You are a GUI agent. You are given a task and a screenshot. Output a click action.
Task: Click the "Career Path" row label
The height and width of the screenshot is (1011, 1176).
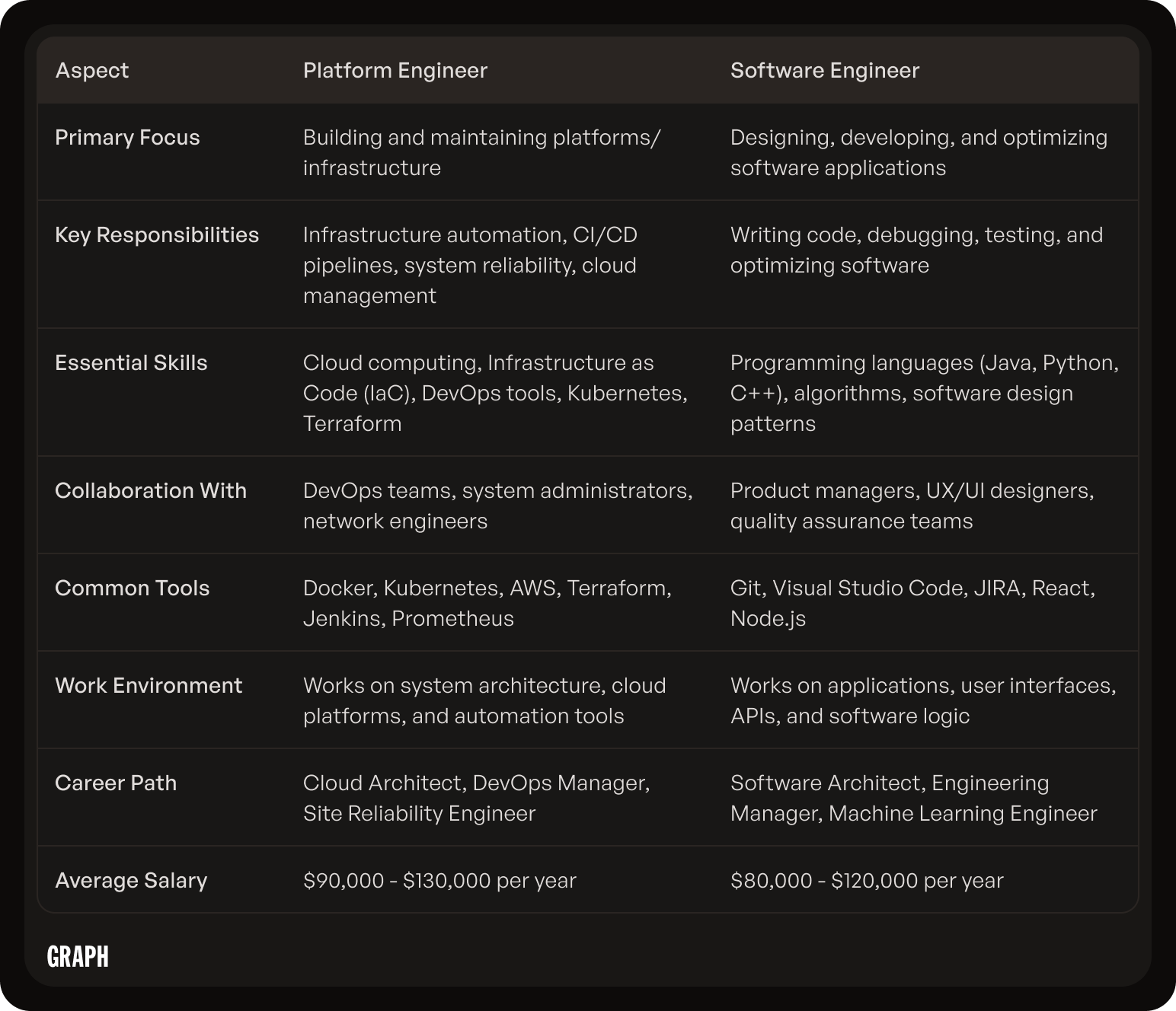coord(116,783)
